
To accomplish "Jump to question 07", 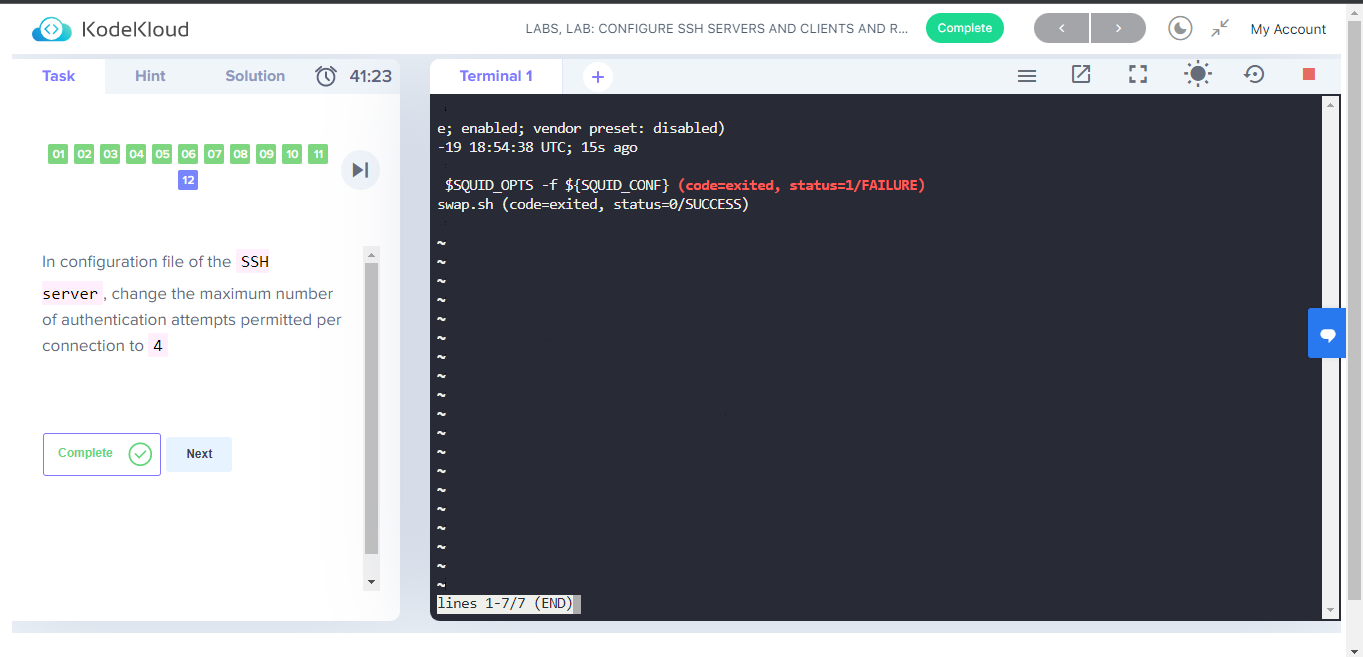I will pos(214,154).
